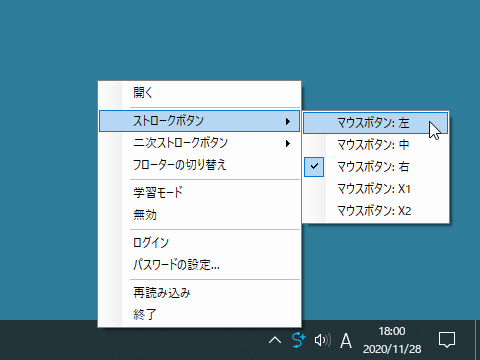Open the volume speaker icon
The height and width of the screenshot is (360, 480).
point(322,340)
